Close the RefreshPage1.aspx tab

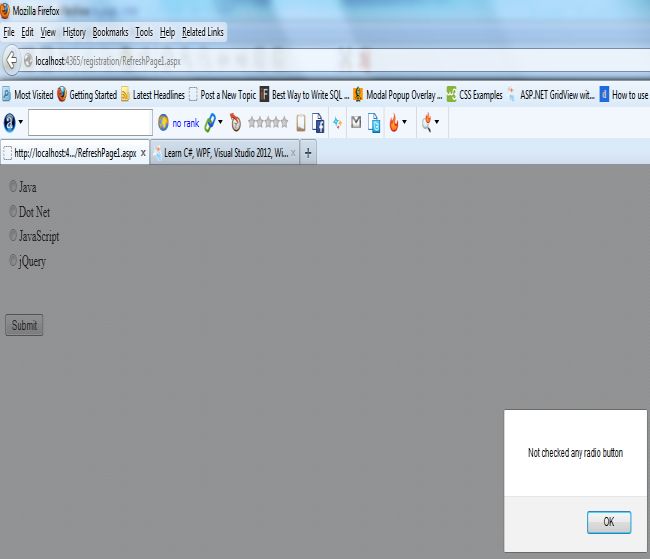[x=143, y=153]
